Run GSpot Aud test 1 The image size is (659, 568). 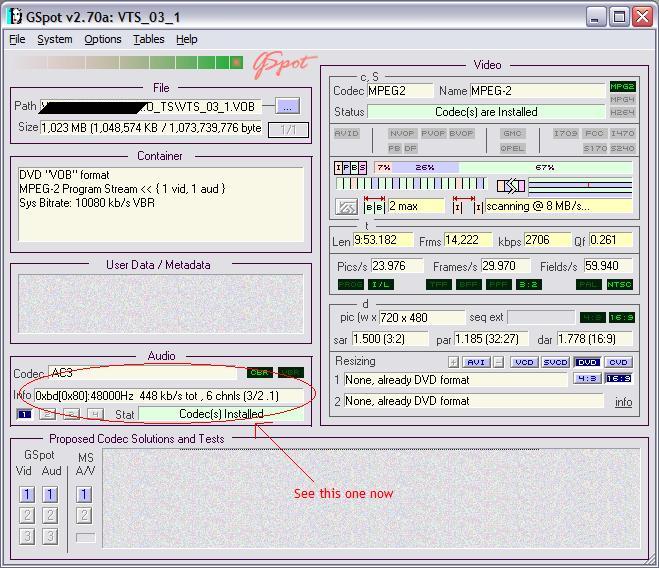50,495
